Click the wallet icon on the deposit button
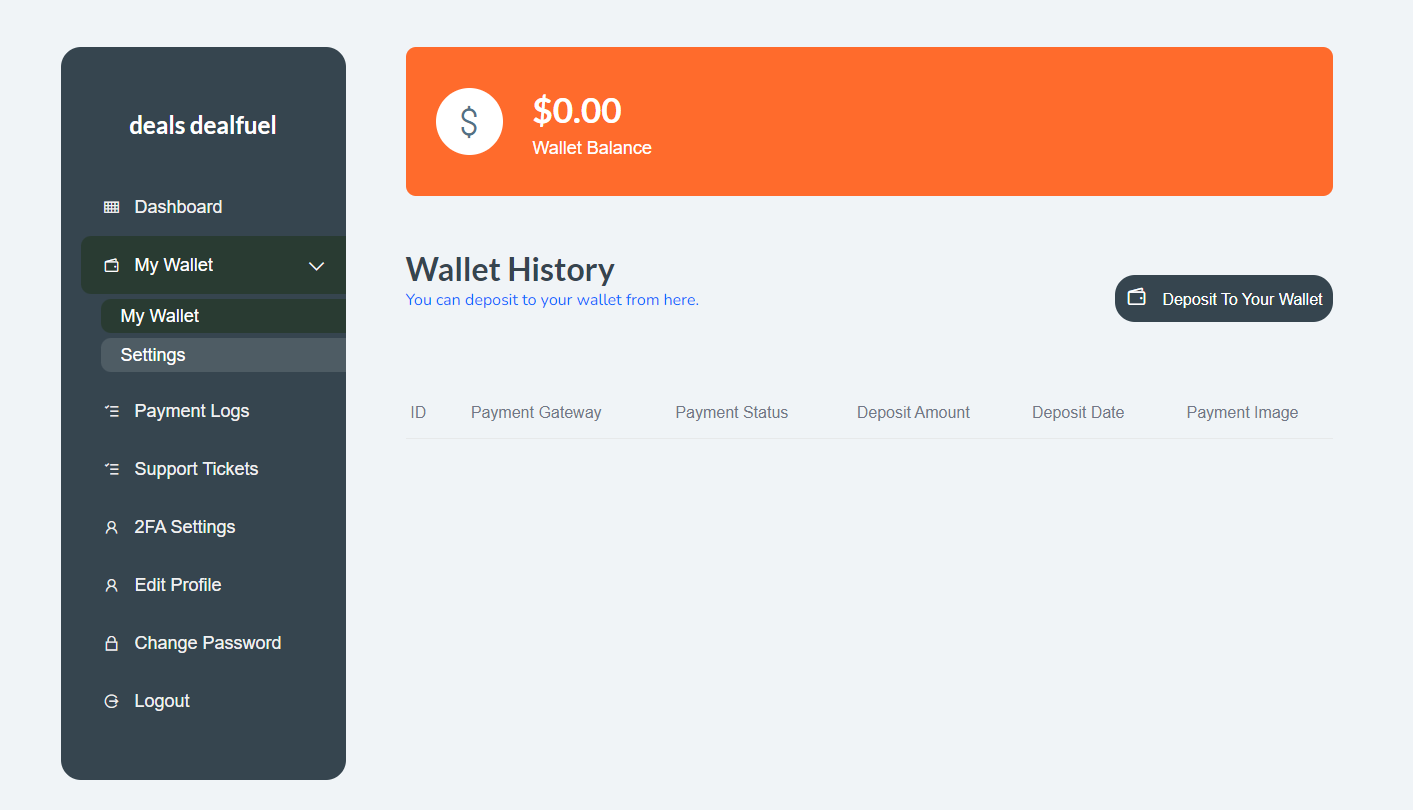The image size is (1413, 810). tap(1137, 297)
